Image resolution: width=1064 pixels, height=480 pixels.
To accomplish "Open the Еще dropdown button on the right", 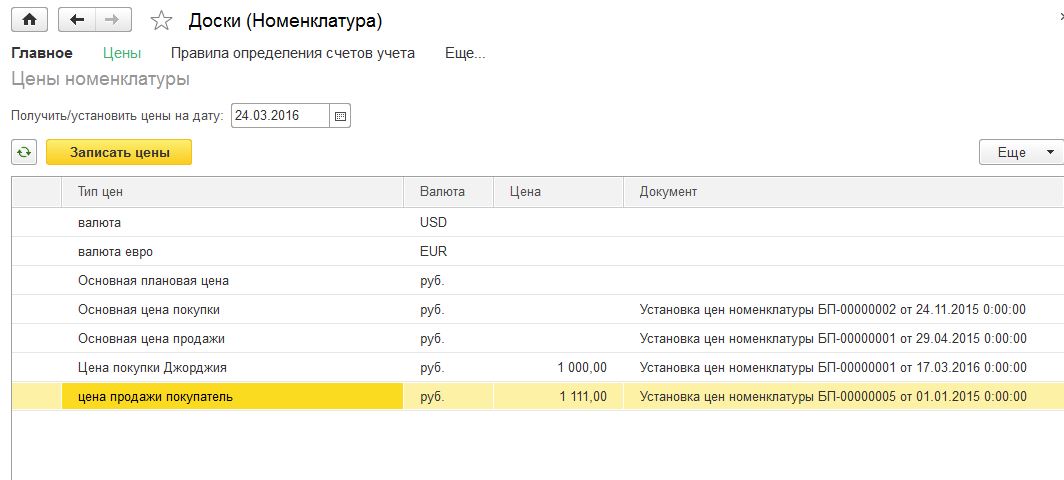I will click(1020, 152).
